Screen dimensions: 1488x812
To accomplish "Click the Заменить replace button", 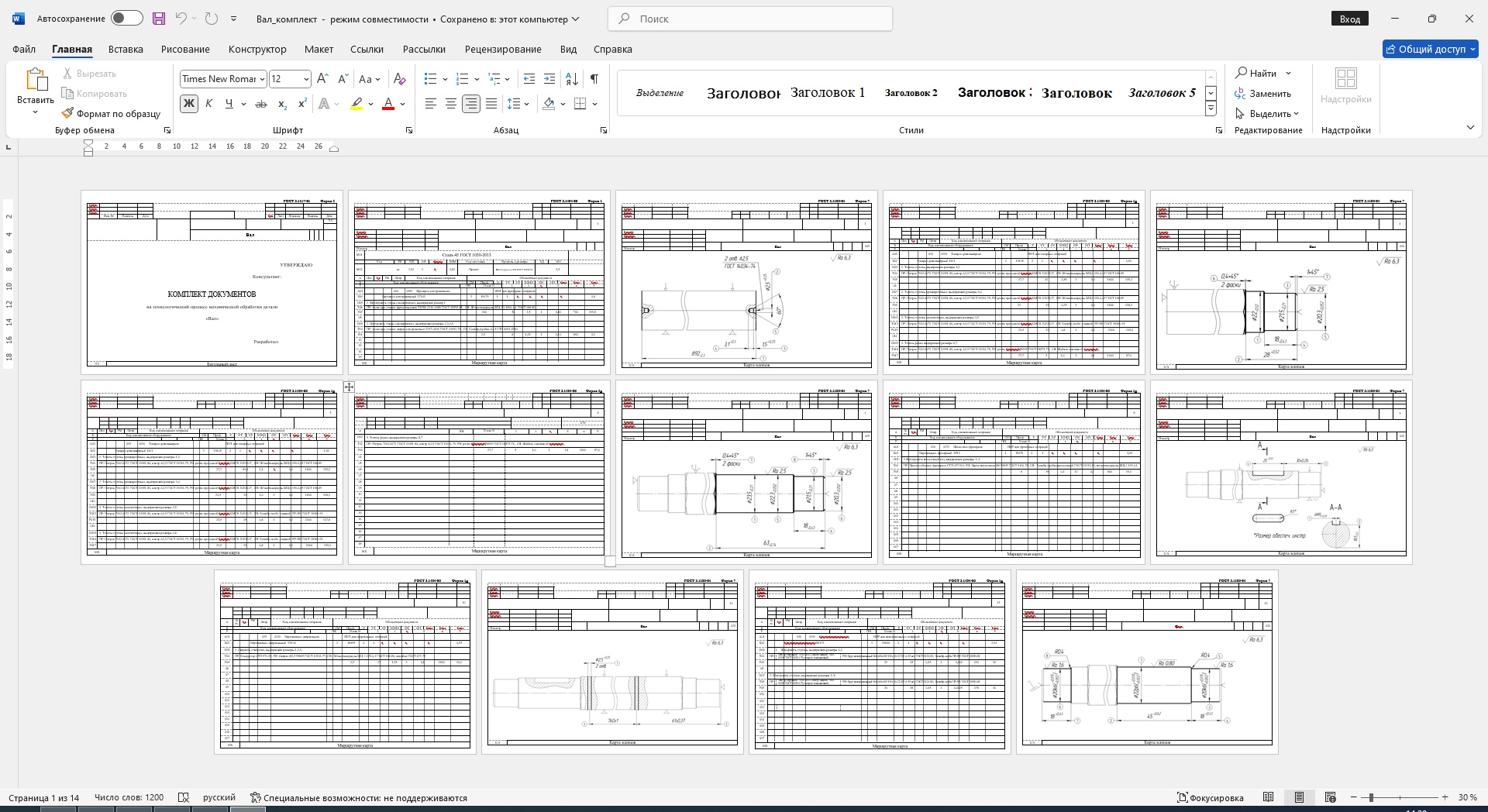I will pos(1263,94).
